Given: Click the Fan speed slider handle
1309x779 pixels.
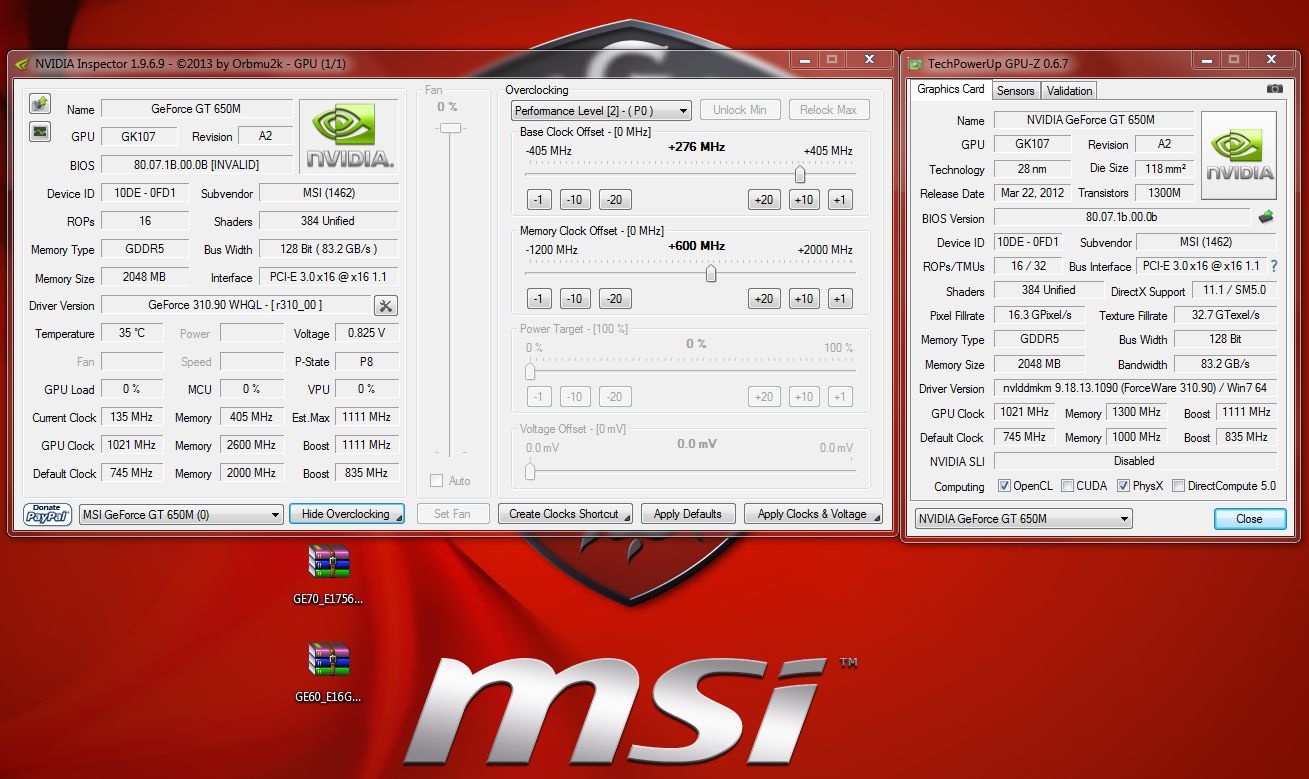Looking at the screenshot, I should [x=451, y=128].
